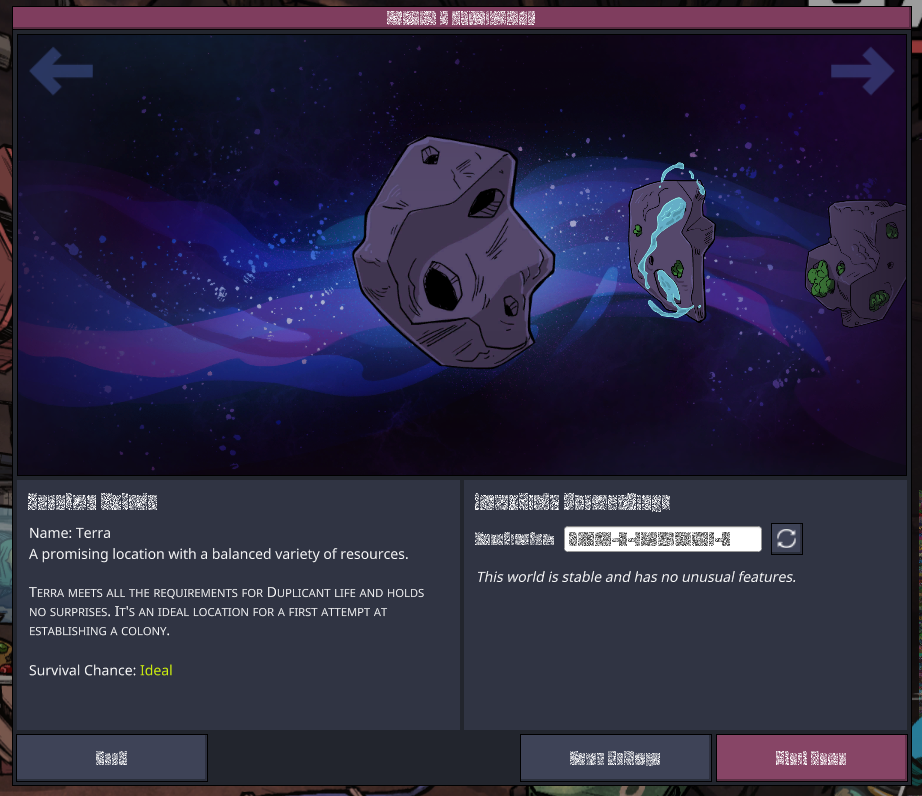Click the 'Name: Terra' label
Viewport: 922px width, 796px height.
70,533
